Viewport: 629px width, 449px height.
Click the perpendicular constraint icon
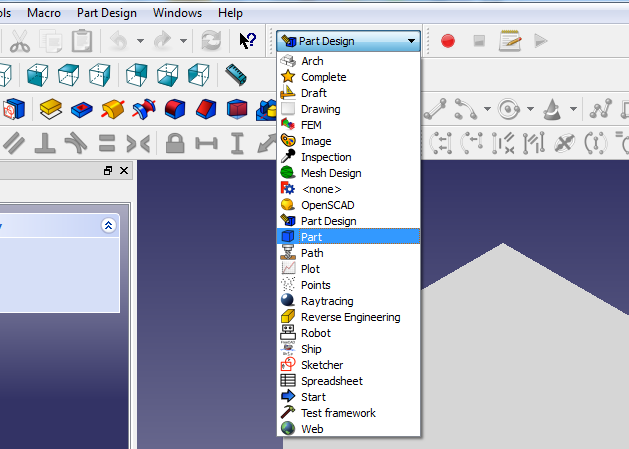[x=45, y=143]
